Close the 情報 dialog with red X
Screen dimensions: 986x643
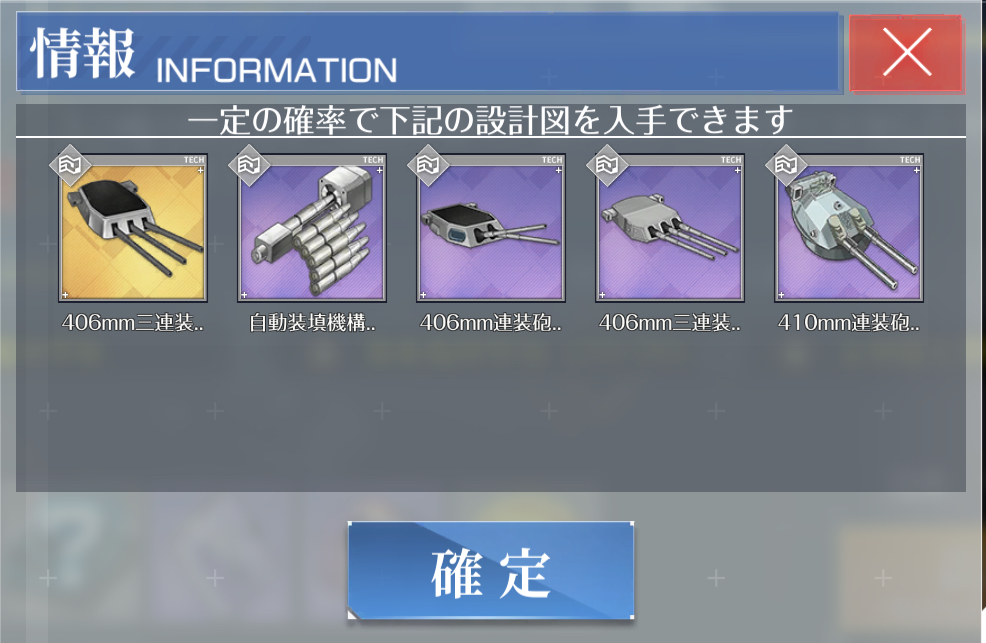click(906, 53)
